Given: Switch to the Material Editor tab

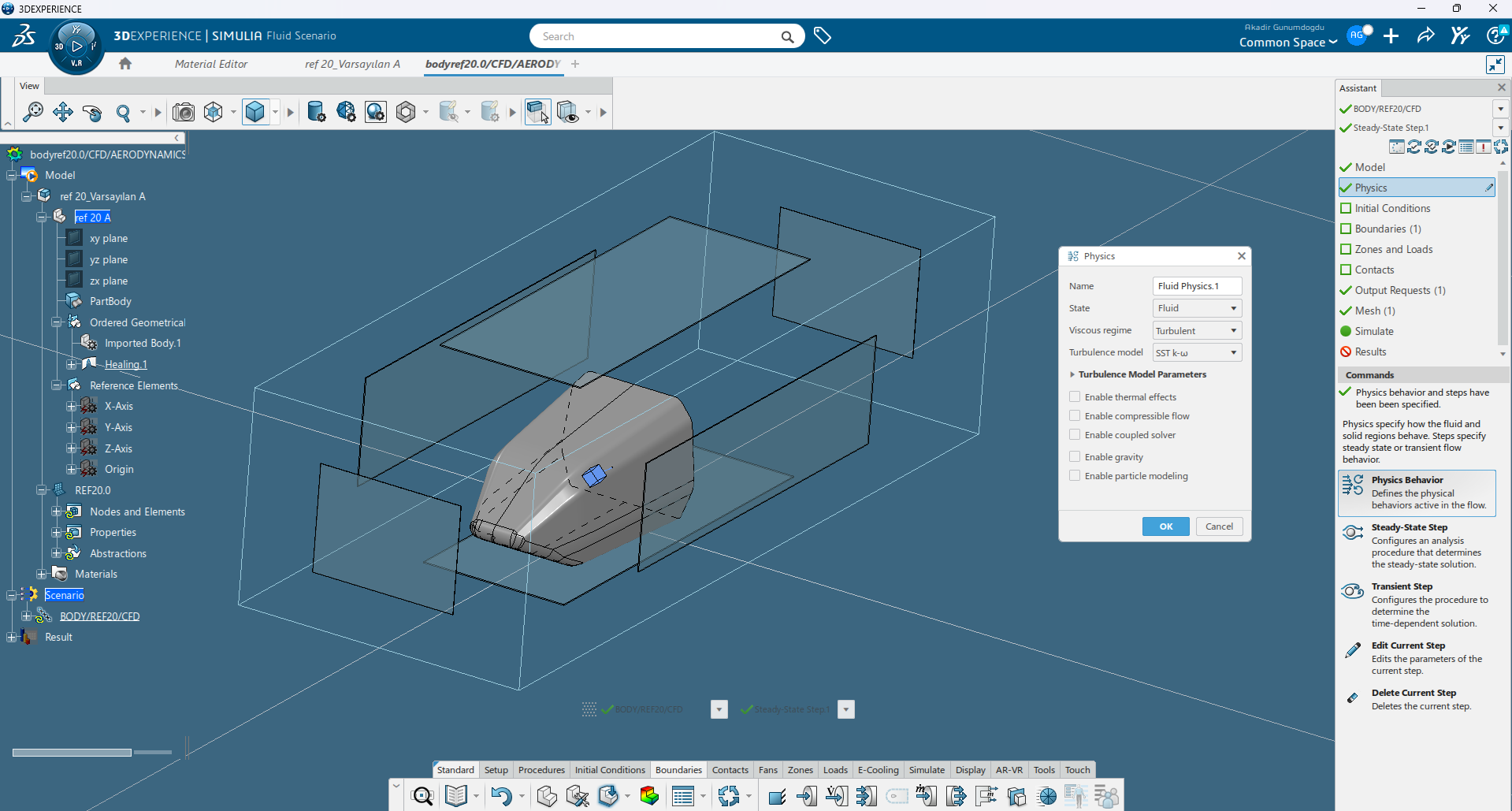Looking at the screenshot, I should (211, 64).
